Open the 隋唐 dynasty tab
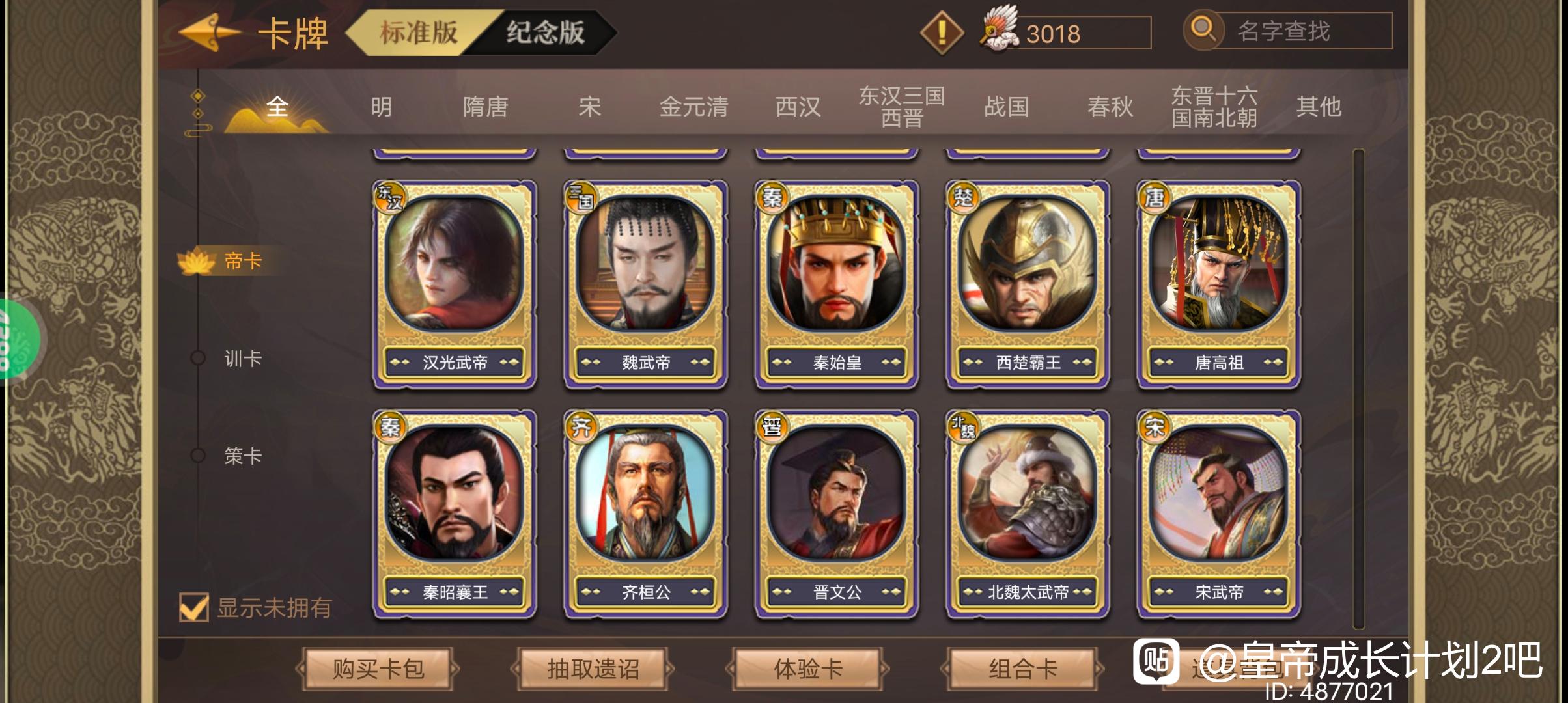The image size is (1568, 703). click(x=485, y=107)
